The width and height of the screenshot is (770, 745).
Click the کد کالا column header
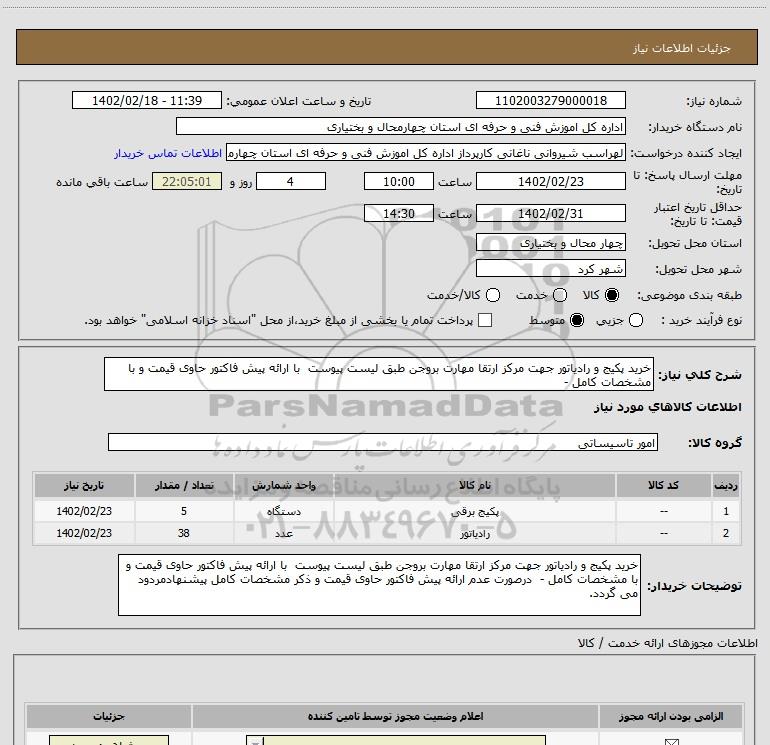664,486
